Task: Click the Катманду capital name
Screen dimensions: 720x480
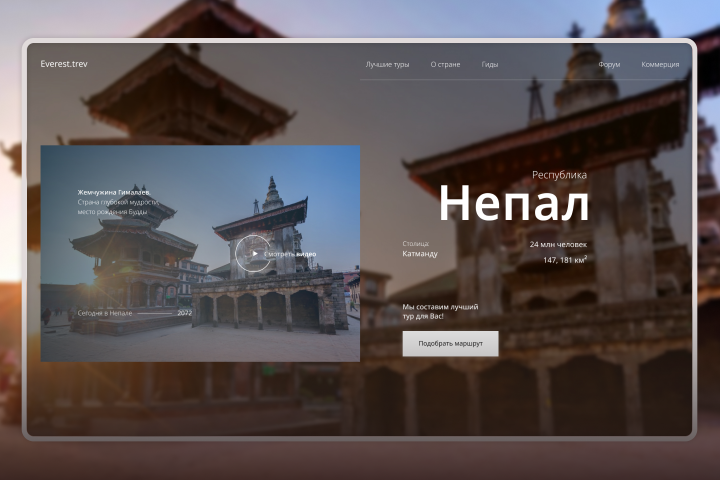Action: click(420, 254)
